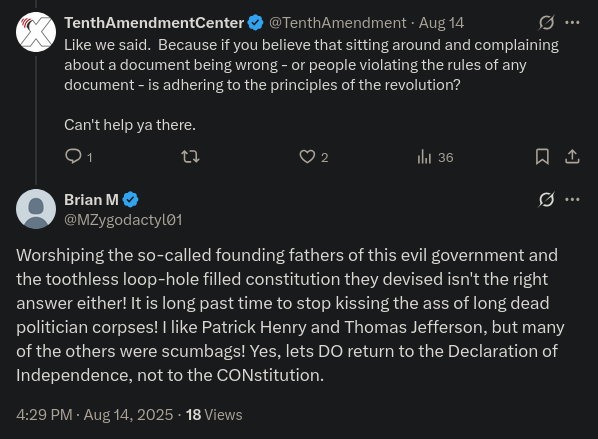Open more options on TenthAmendmentCenter tweet
598x439 pixels.
pyautogui.click(x=572, y=23)
